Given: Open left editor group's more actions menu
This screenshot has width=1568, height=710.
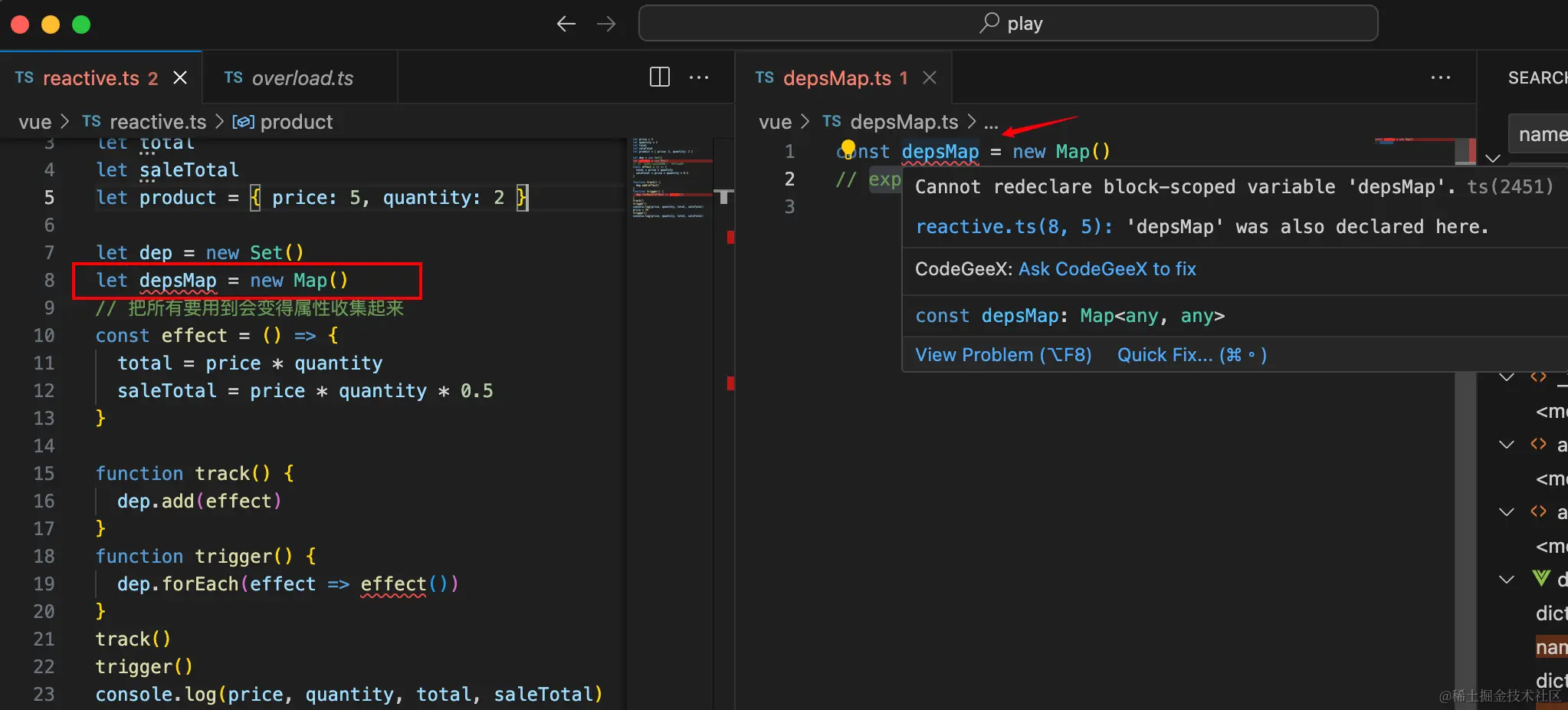Looking at the screenshot, I should [699, 77].
